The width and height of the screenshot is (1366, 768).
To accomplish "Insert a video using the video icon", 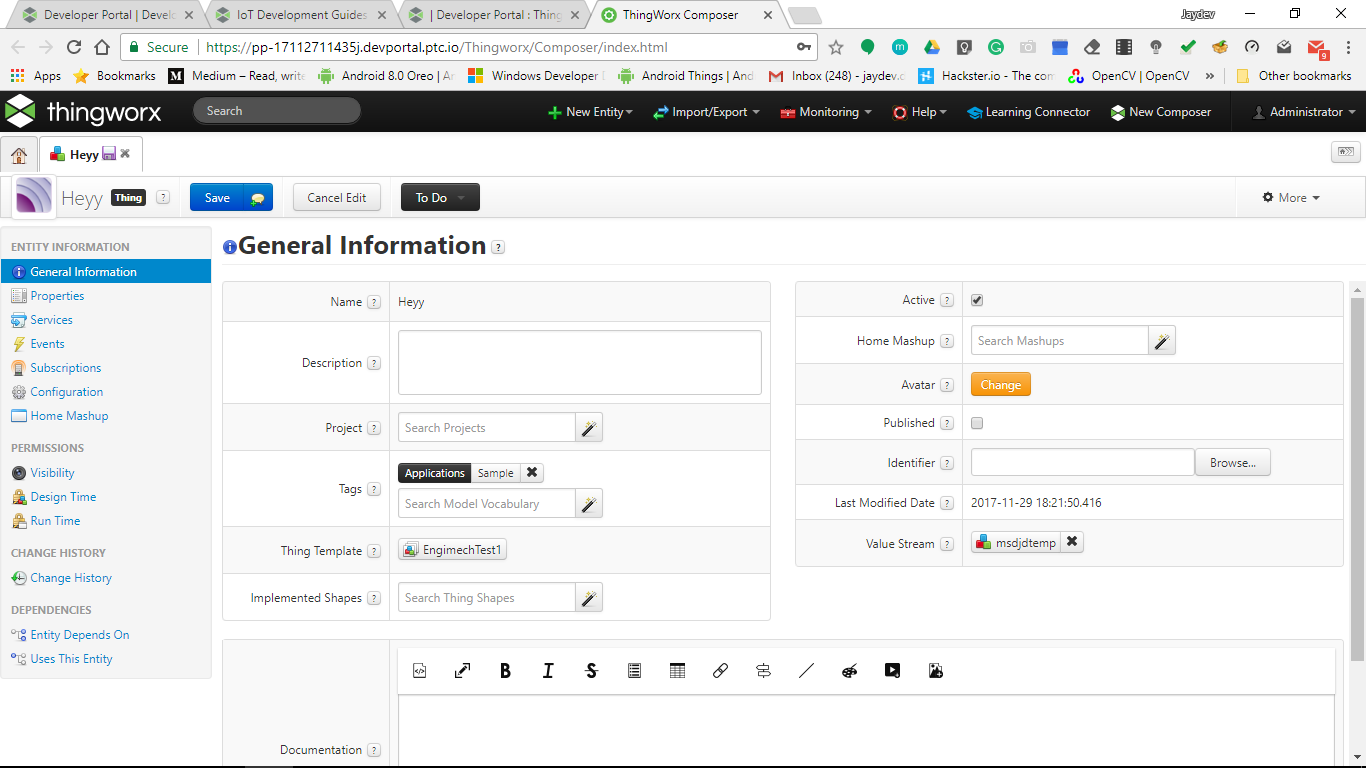I will tap(892, 670).
